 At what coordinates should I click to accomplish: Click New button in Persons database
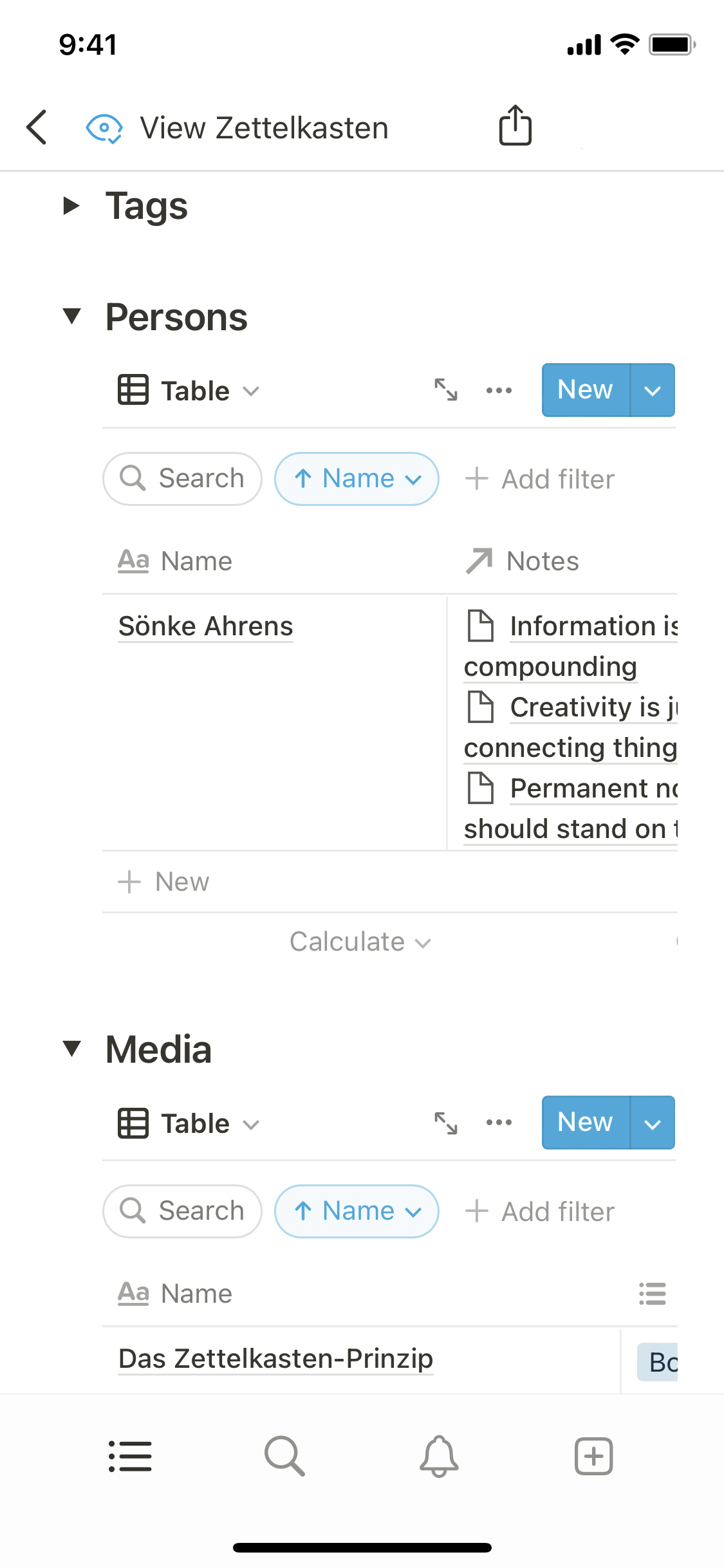585,390
